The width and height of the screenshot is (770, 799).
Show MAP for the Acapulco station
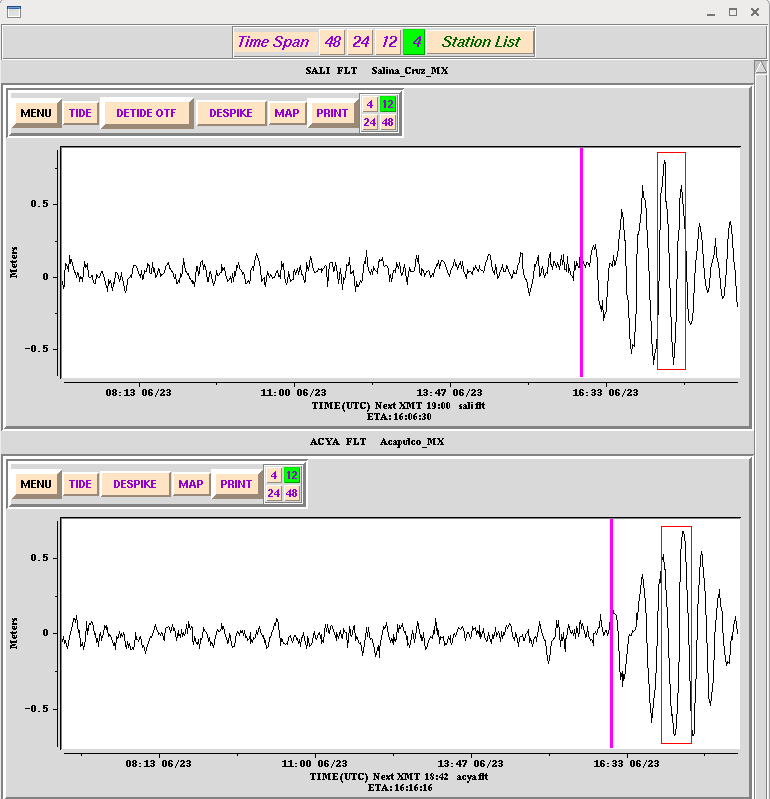[190, 484]
